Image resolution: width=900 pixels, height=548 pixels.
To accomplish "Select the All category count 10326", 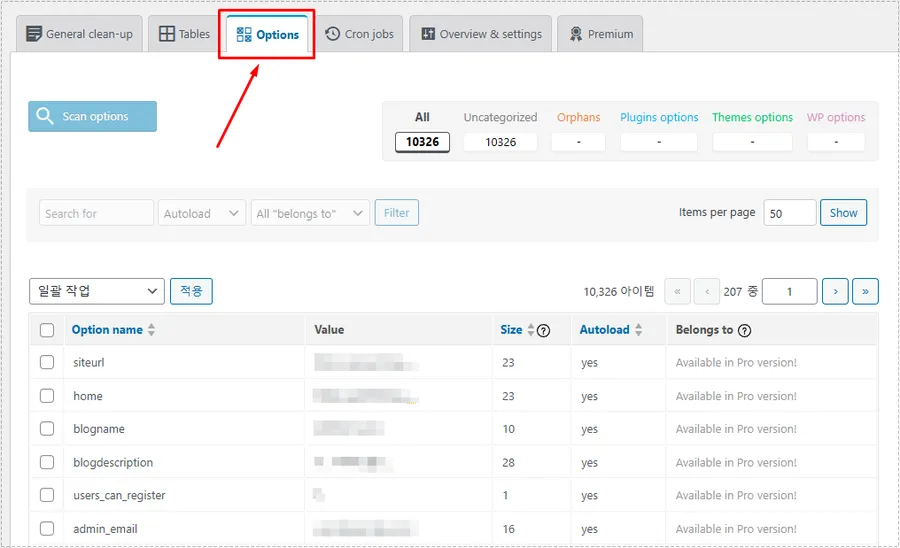I will click(x=422, y=142).
